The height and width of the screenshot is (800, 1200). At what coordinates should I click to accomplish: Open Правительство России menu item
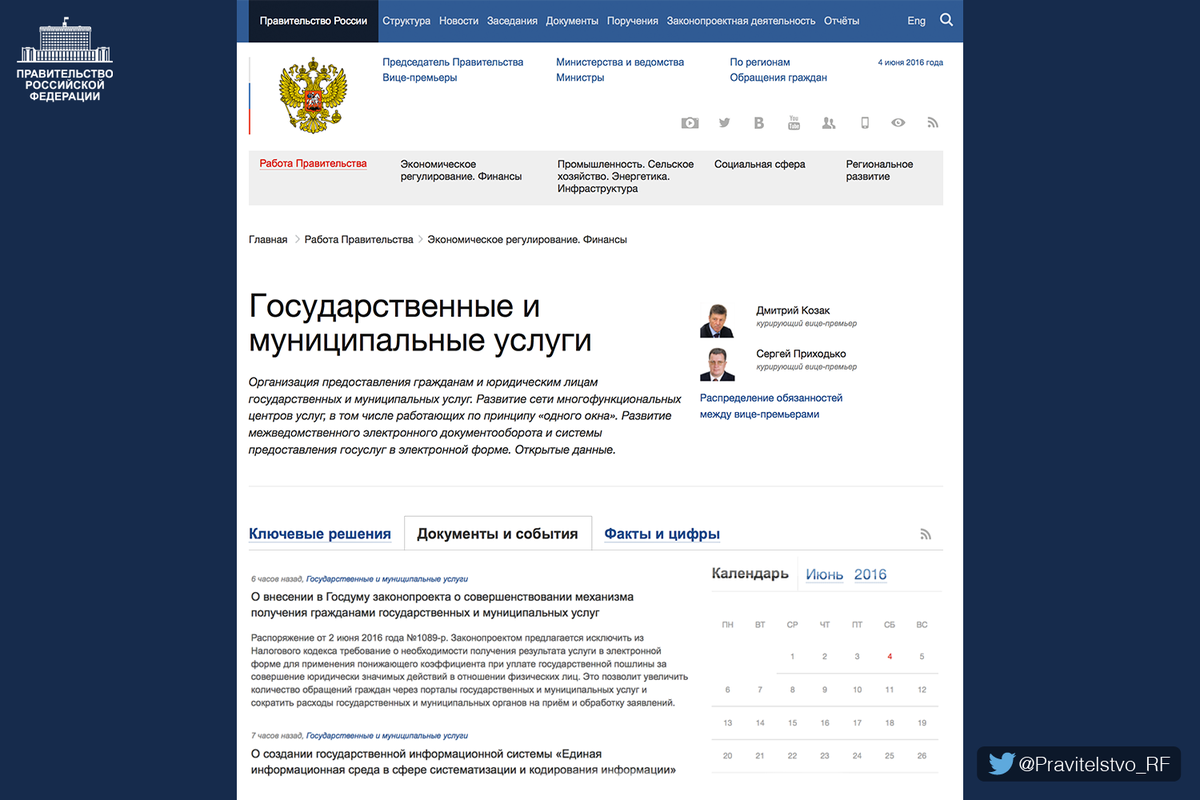[x=313, y=21]
